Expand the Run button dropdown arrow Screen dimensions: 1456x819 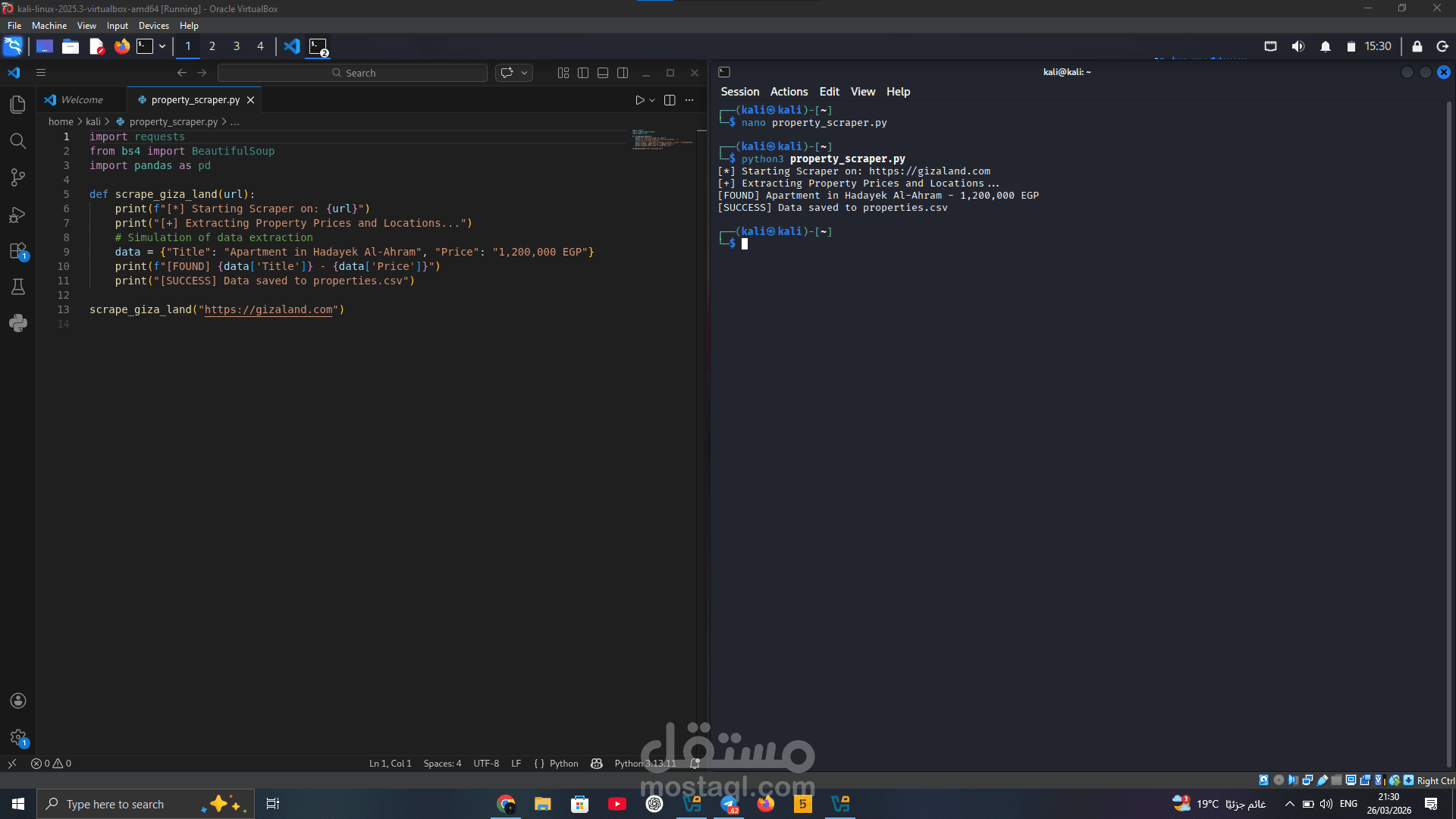coord(652,99)
